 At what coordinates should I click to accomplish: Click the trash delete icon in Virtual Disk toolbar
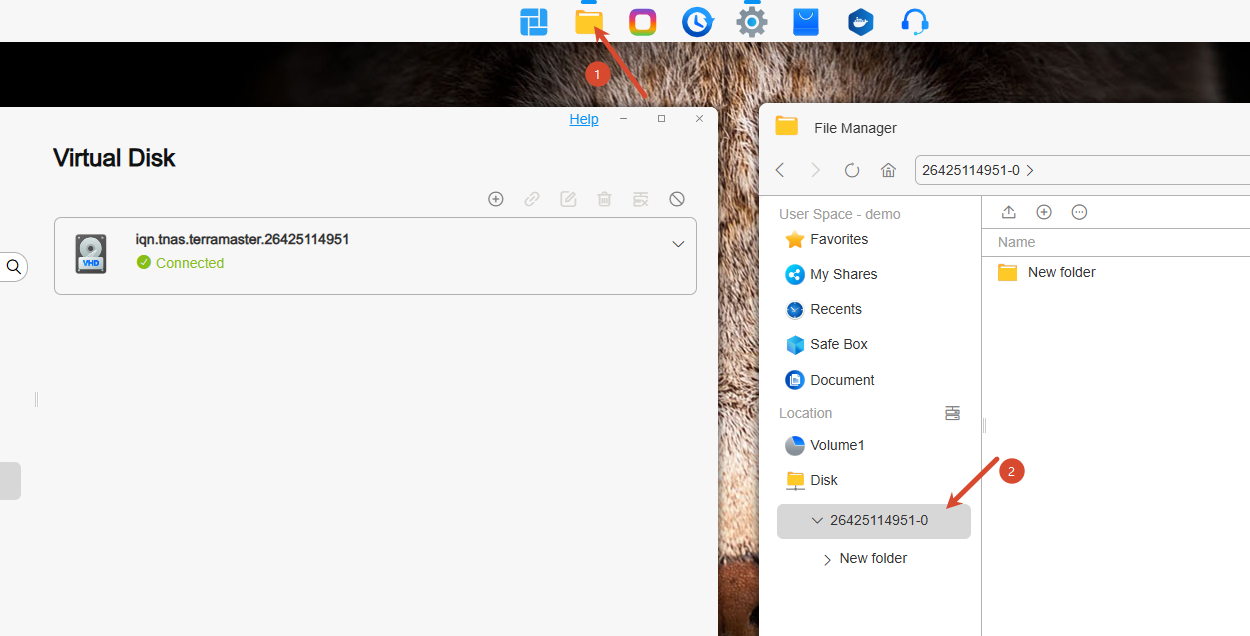coord(604,199)
